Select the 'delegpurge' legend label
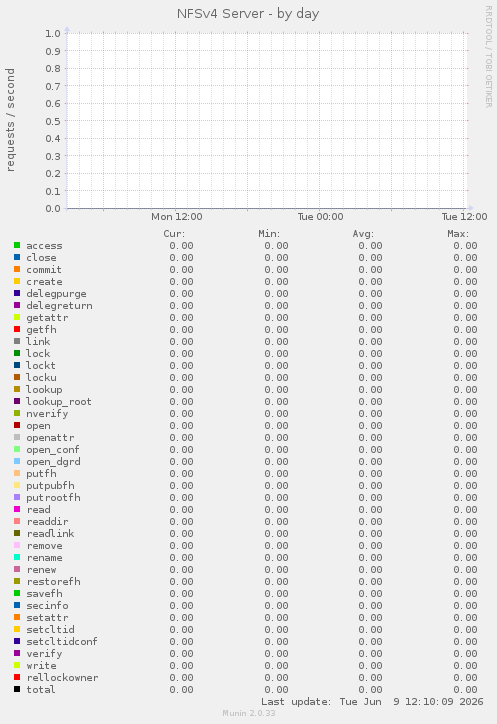Image resolution: width=497 pixels, height=724 pixels. click(x=56, y=294)
